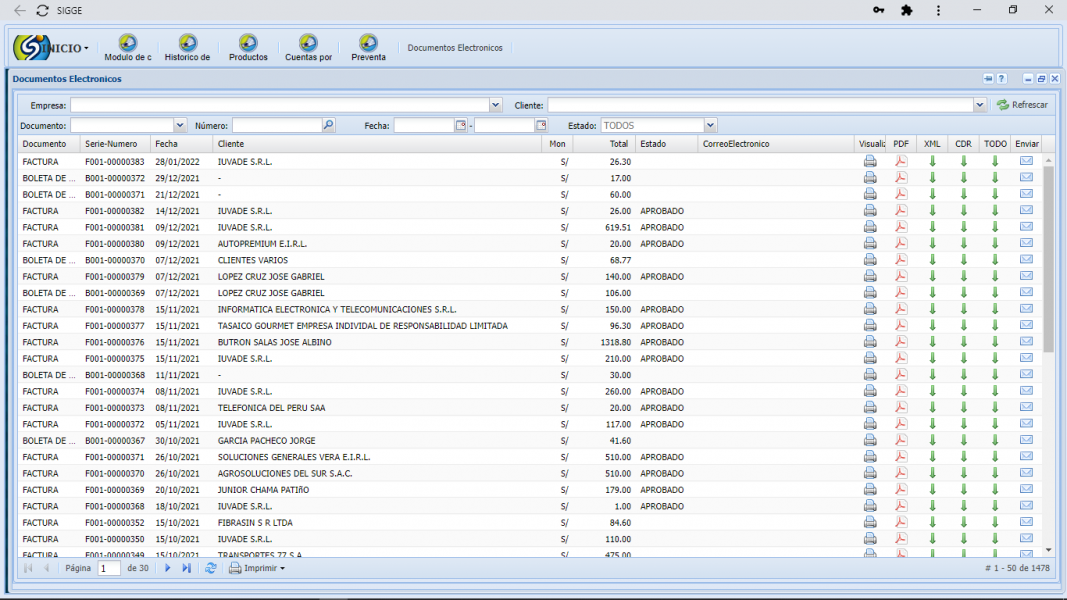Click the Numero search magnifier icon
The image size is (1067, 600).
(329, 126)
